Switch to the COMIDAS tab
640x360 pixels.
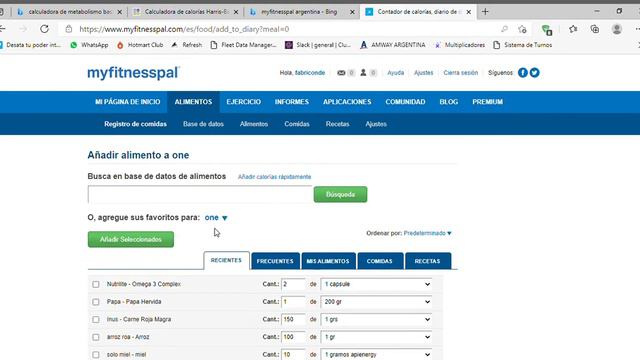pyautogui.click(x=380, y=261)
